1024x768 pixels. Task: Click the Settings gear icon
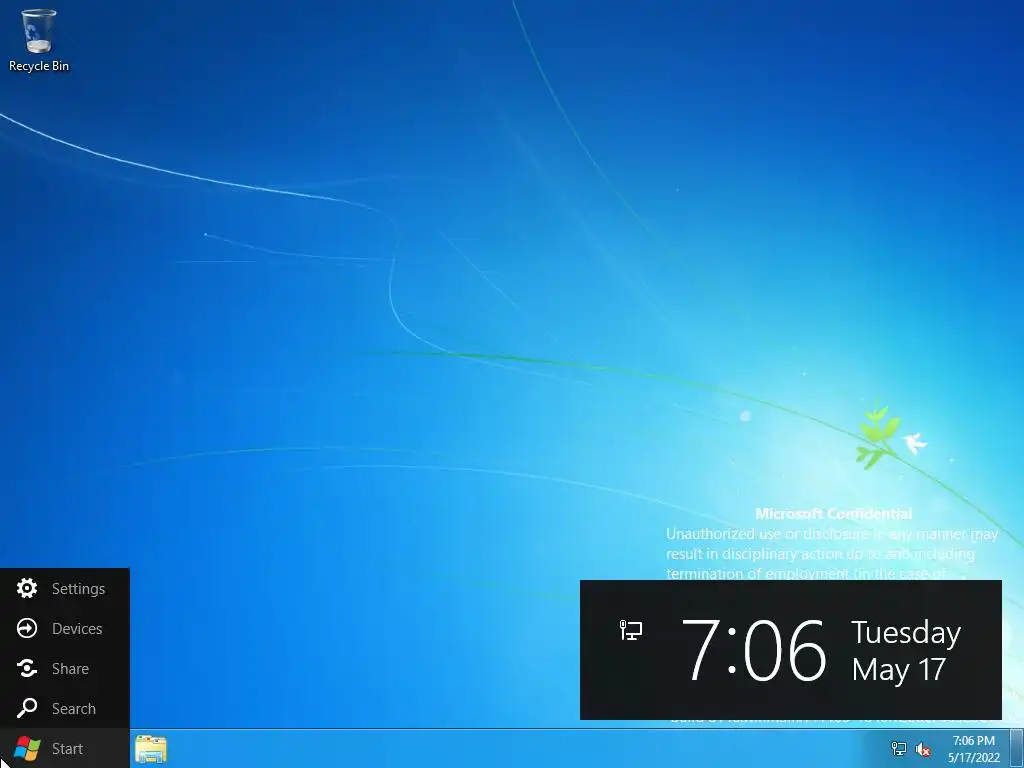[x=27, y=588]
